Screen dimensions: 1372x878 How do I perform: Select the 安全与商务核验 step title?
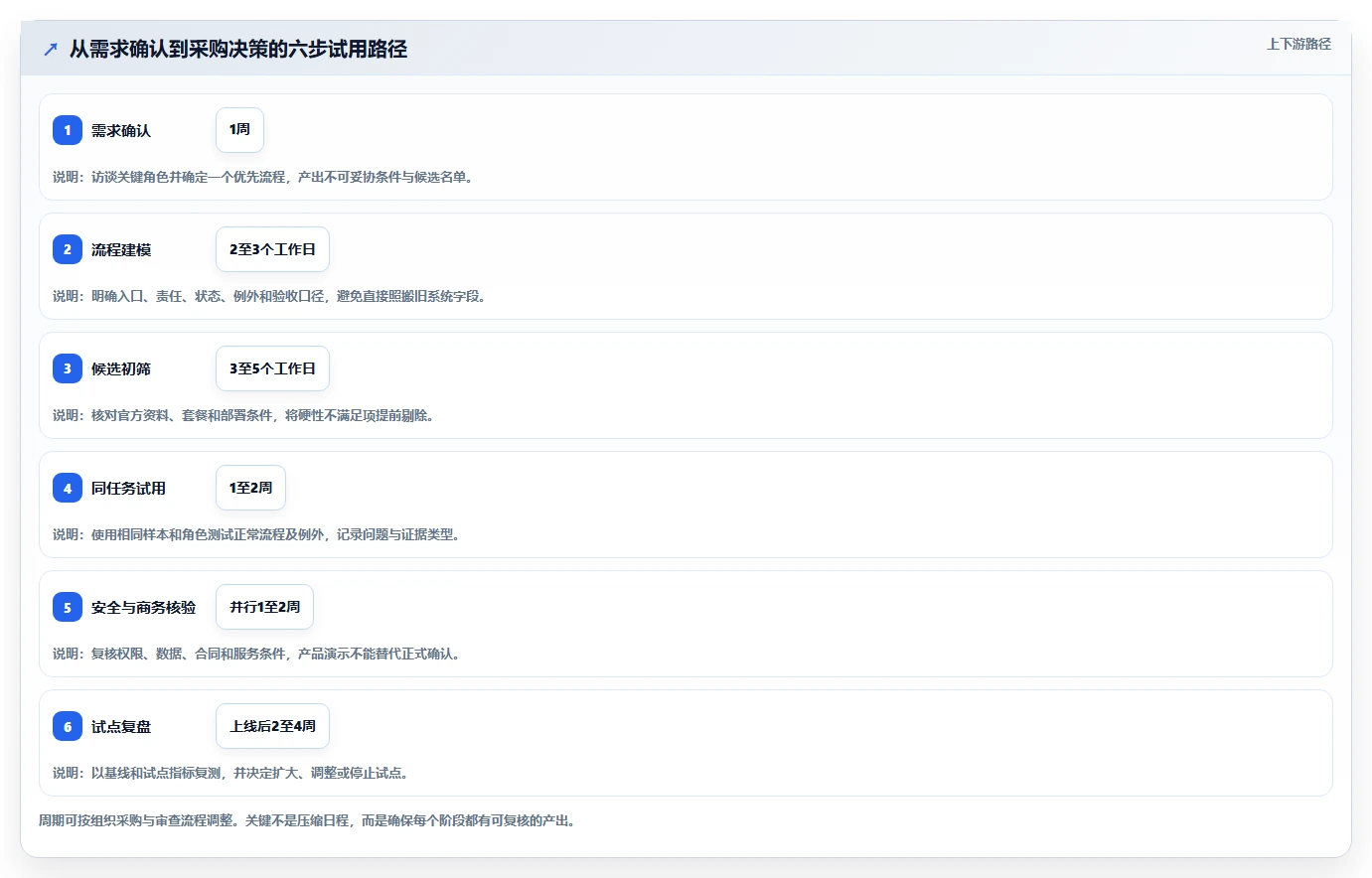click(144, 607)
